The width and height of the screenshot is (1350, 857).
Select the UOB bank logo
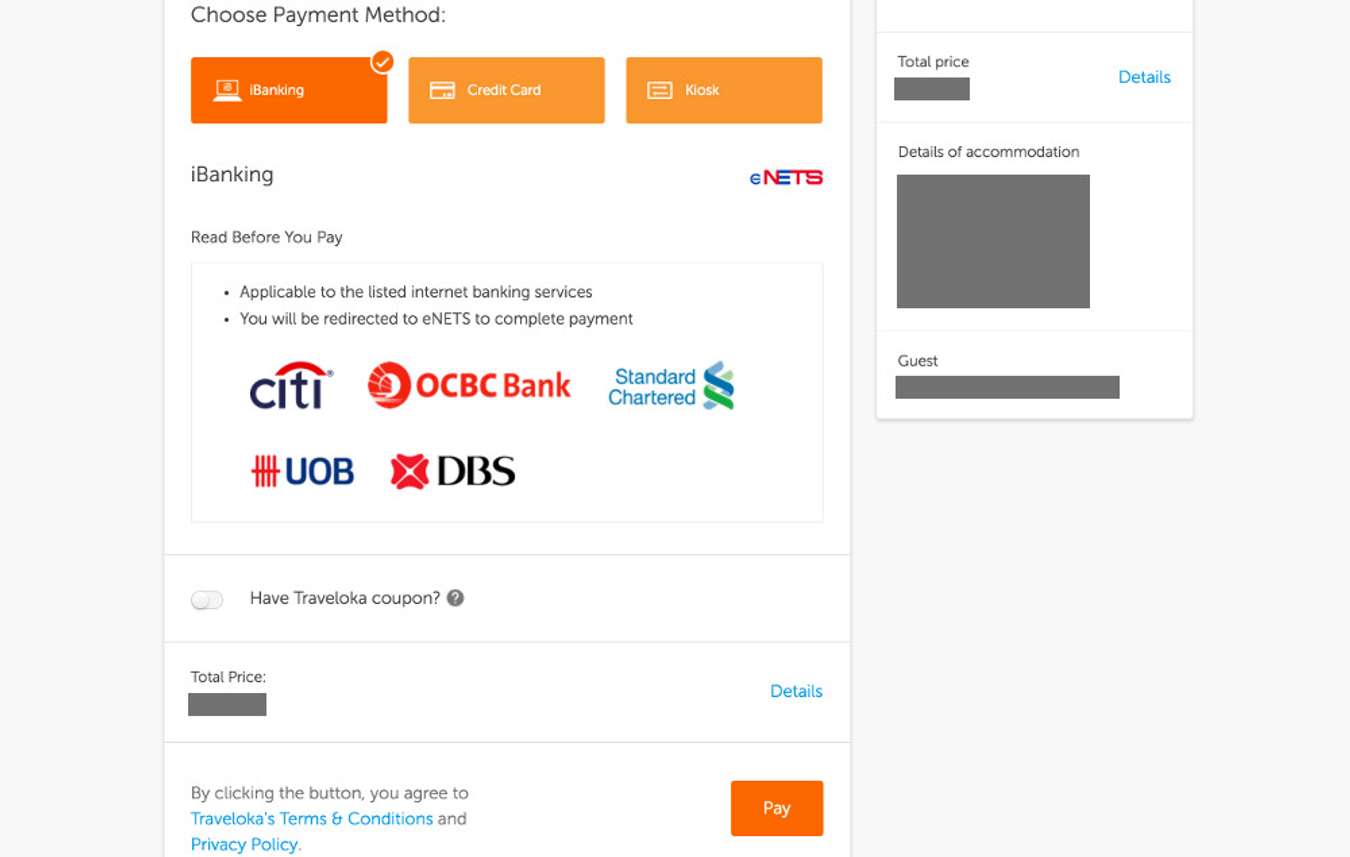click(302, 470)
